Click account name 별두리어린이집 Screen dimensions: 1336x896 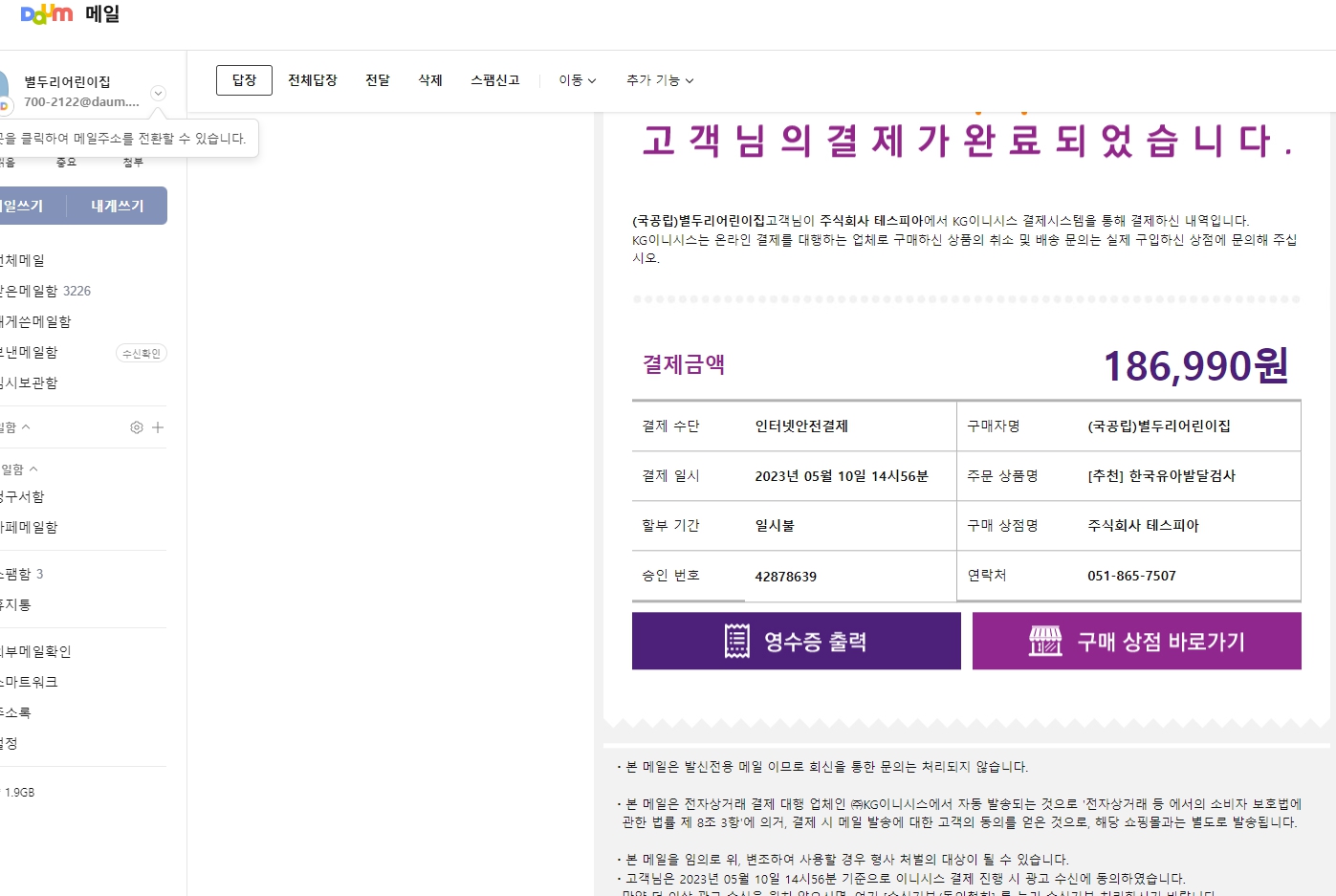click(x=67, y=82)
